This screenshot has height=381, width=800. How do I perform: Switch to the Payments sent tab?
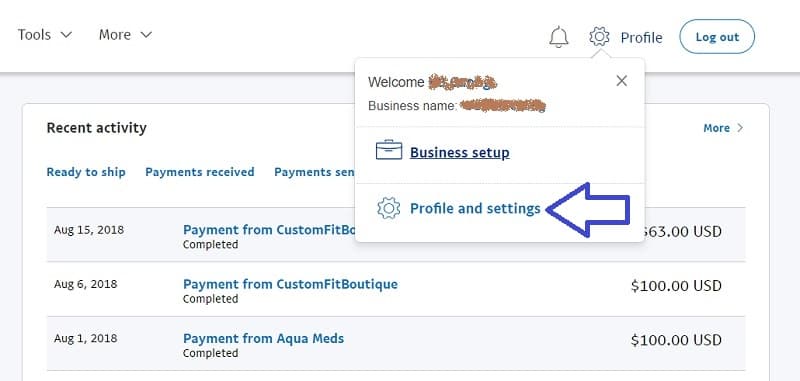pyautogui.click(x=314, y=172)
